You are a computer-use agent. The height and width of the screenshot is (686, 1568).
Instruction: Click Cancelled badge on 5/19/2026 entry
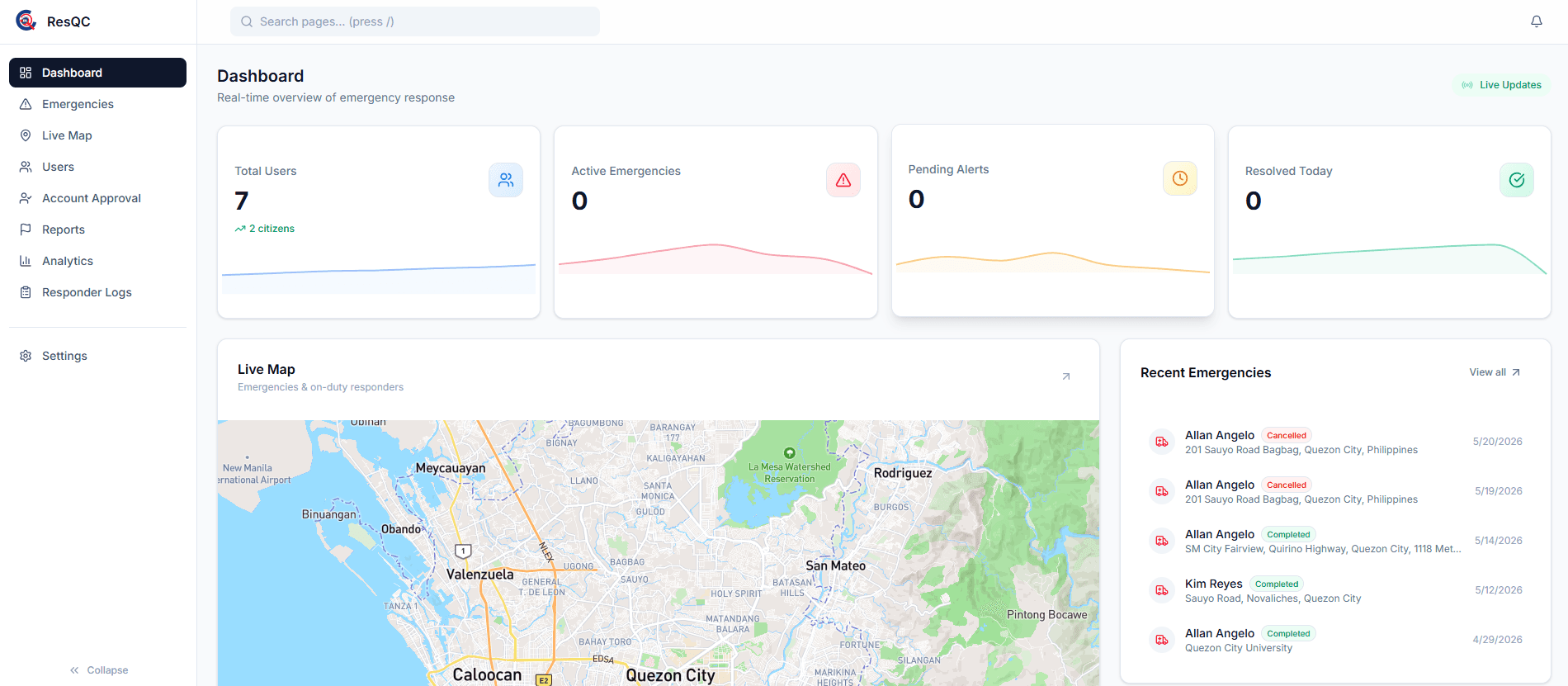[1287, 485]
